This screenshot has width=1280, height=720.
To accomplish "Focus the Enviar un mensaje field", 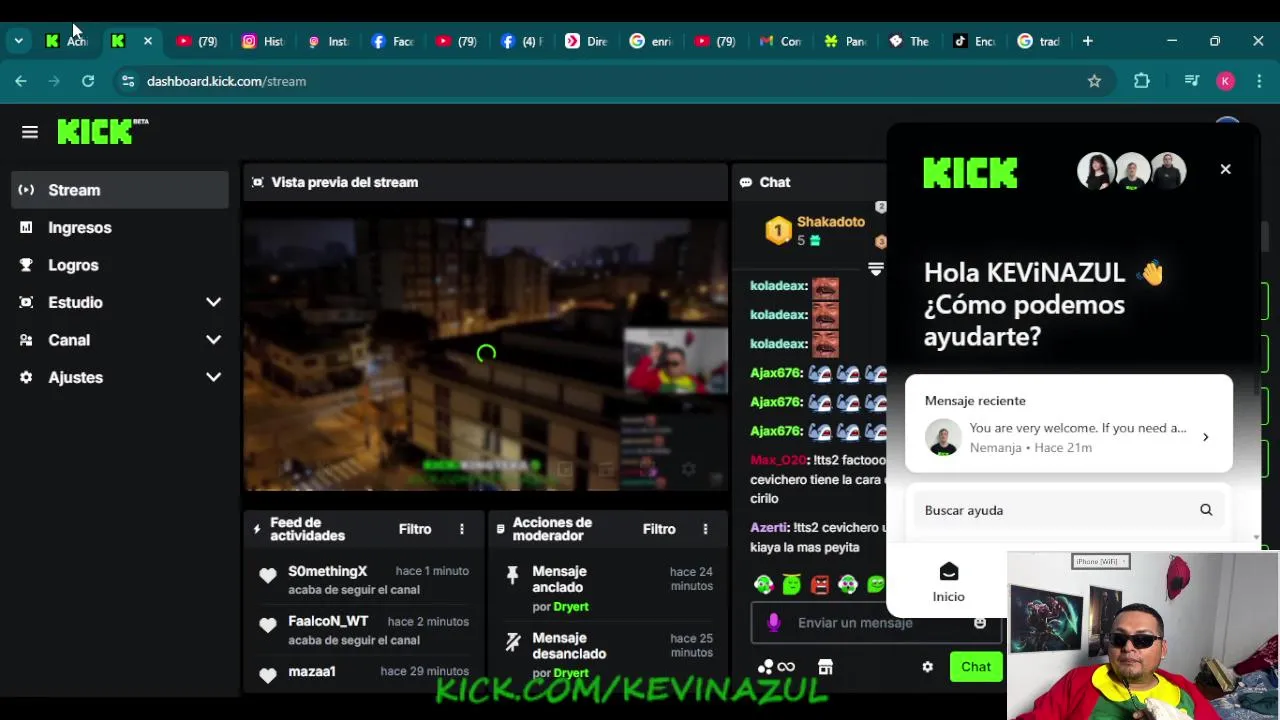I will 876,623.
